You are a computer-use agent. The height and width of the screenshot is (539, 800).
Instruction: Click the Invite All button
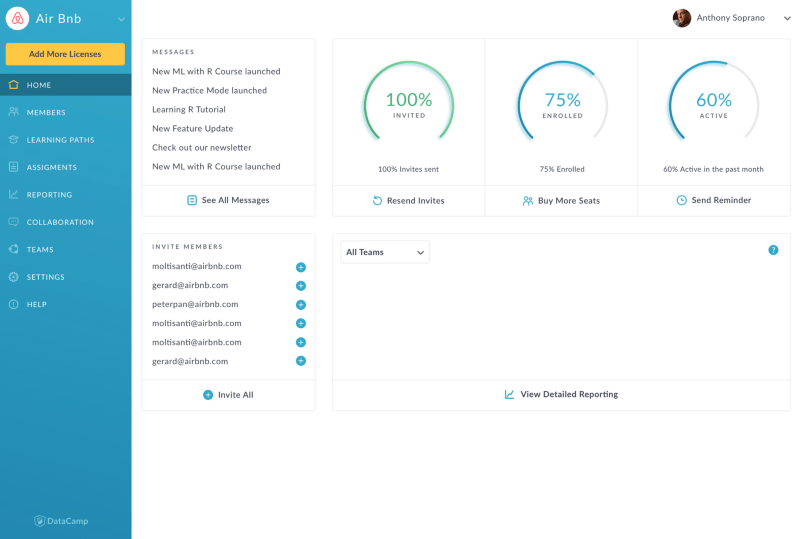(229, 395)
